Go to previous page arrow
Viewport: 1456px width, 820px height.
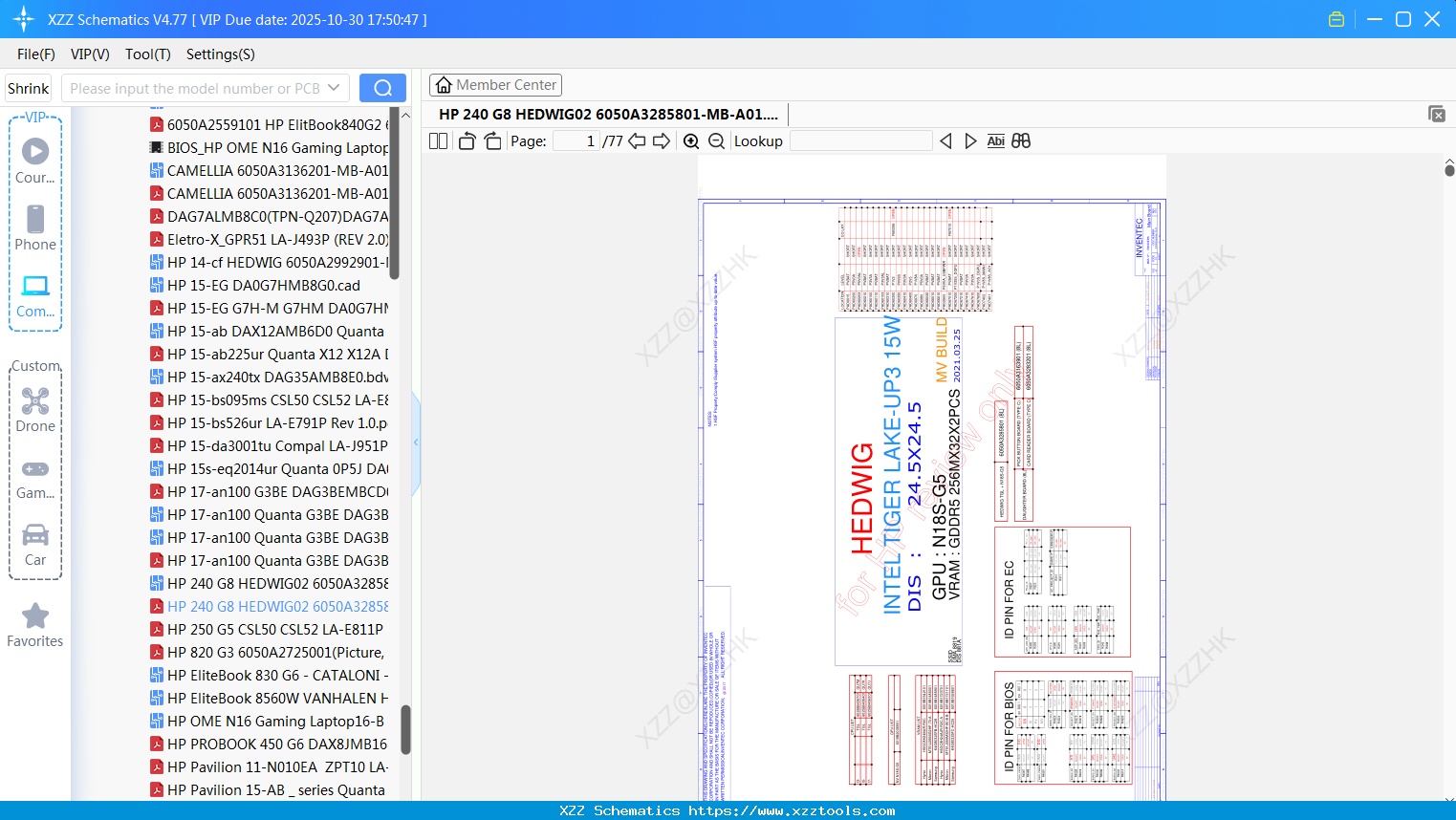click(x=637, y=140)
